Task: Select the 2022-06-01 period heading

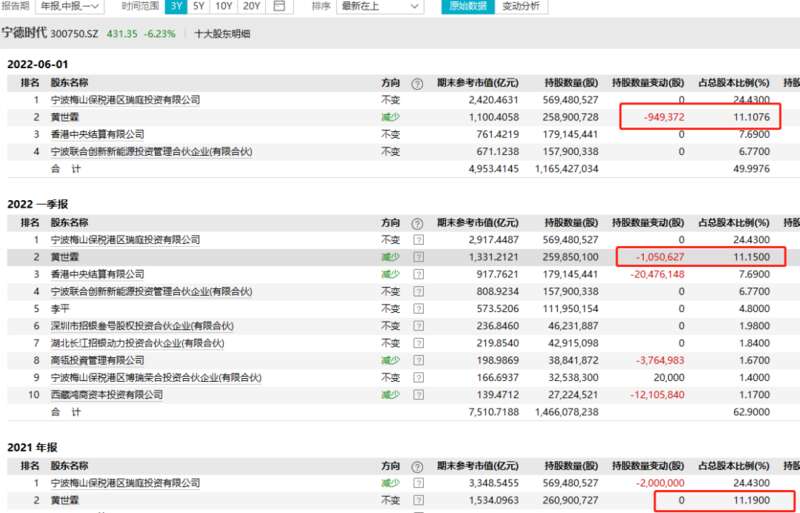Action: point(38,64)
